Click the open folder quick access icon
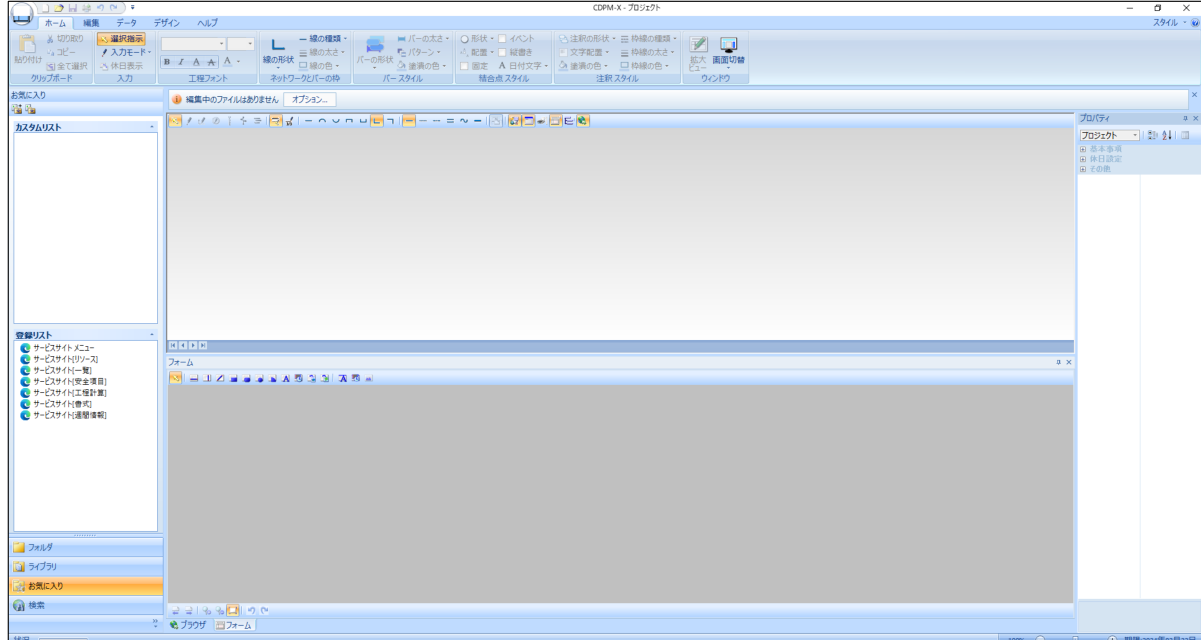 tap(61, 6)
